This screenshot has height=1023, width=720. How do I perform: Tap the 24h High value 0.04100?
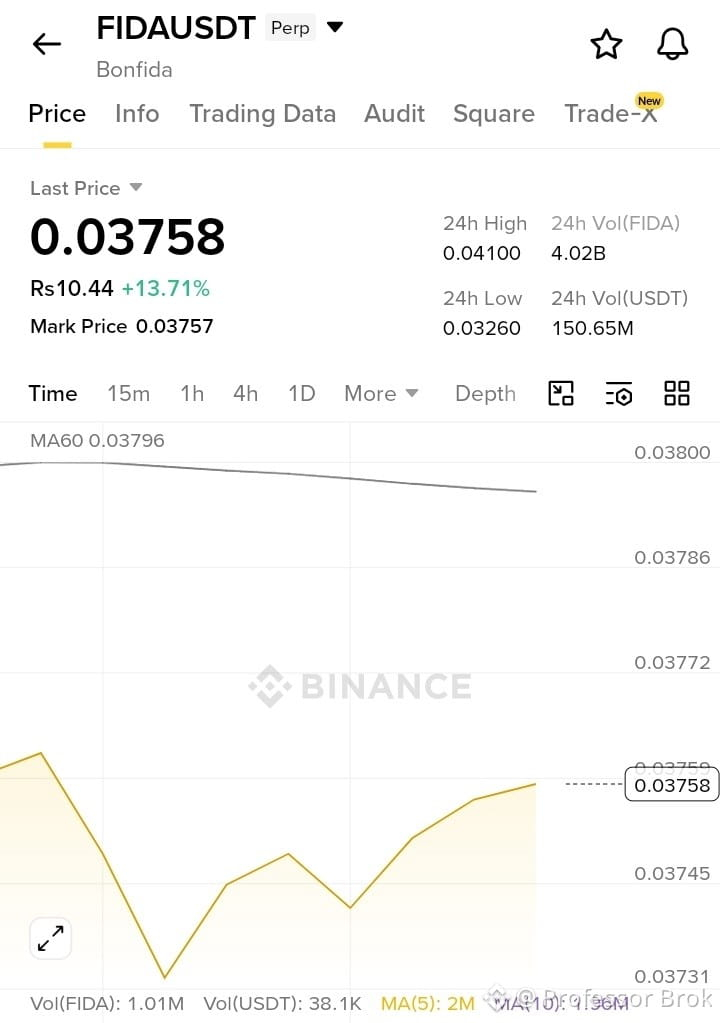[481, 253]
